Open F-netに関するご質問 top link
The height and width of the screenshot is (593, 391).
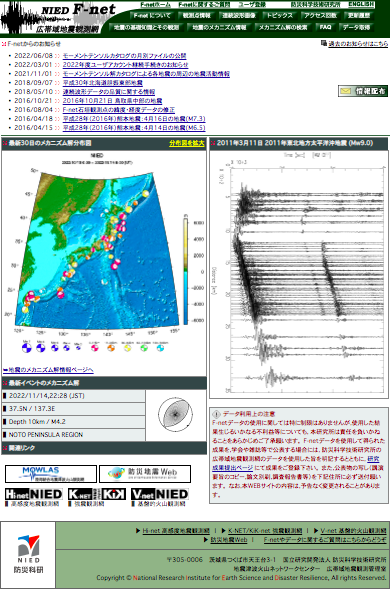(x=204, y=5)
